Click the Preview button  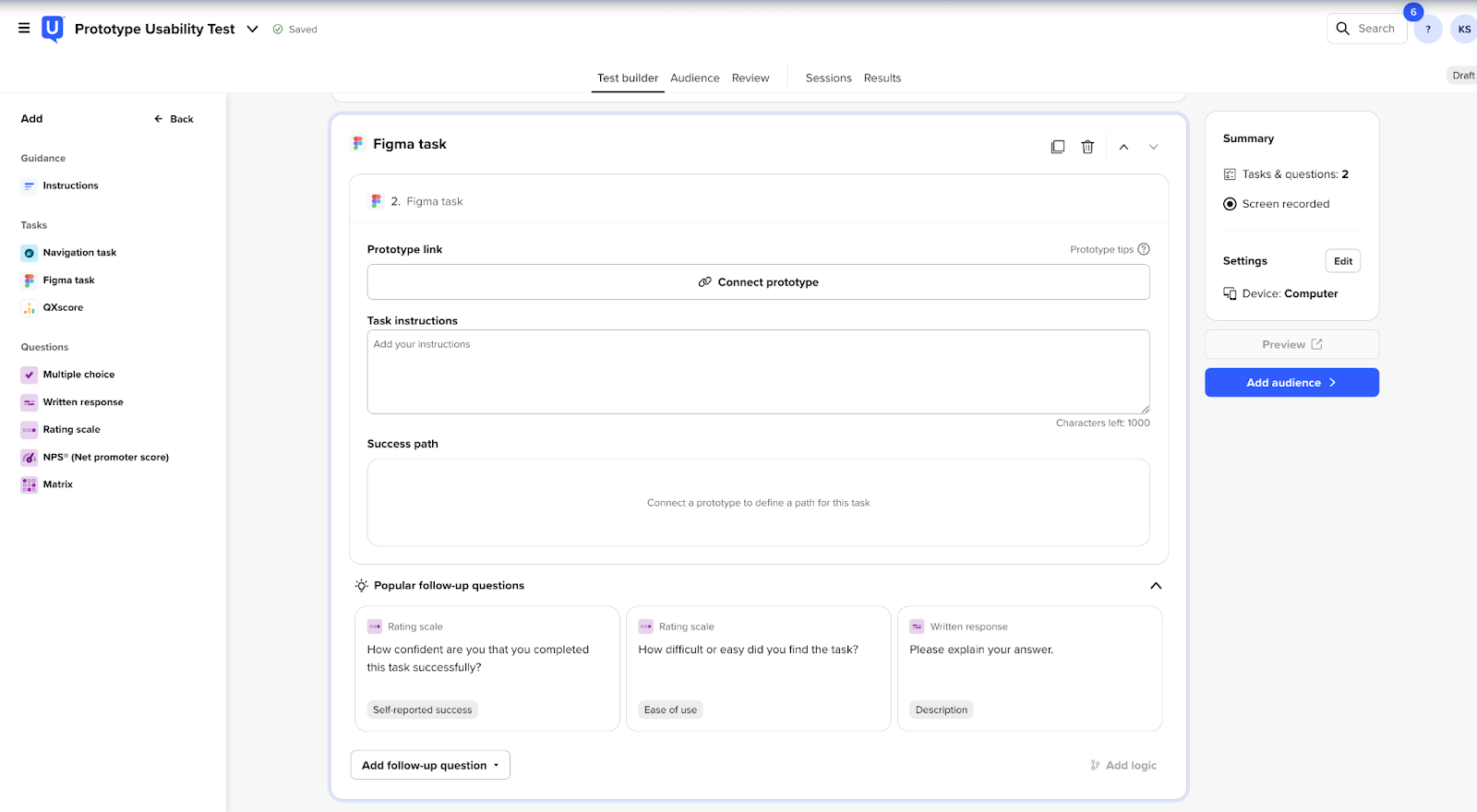(x=1291, y=344)
